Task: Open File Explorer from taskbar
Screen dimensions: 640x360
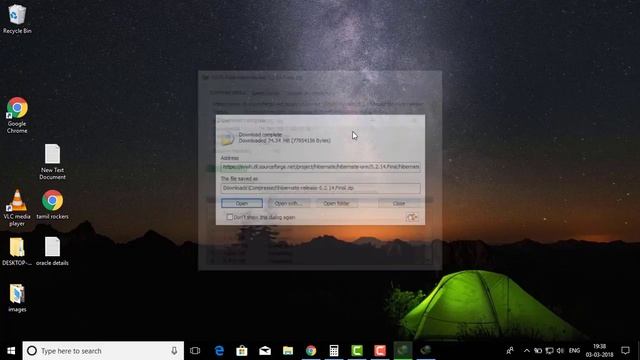Action: tap(288, 351)
